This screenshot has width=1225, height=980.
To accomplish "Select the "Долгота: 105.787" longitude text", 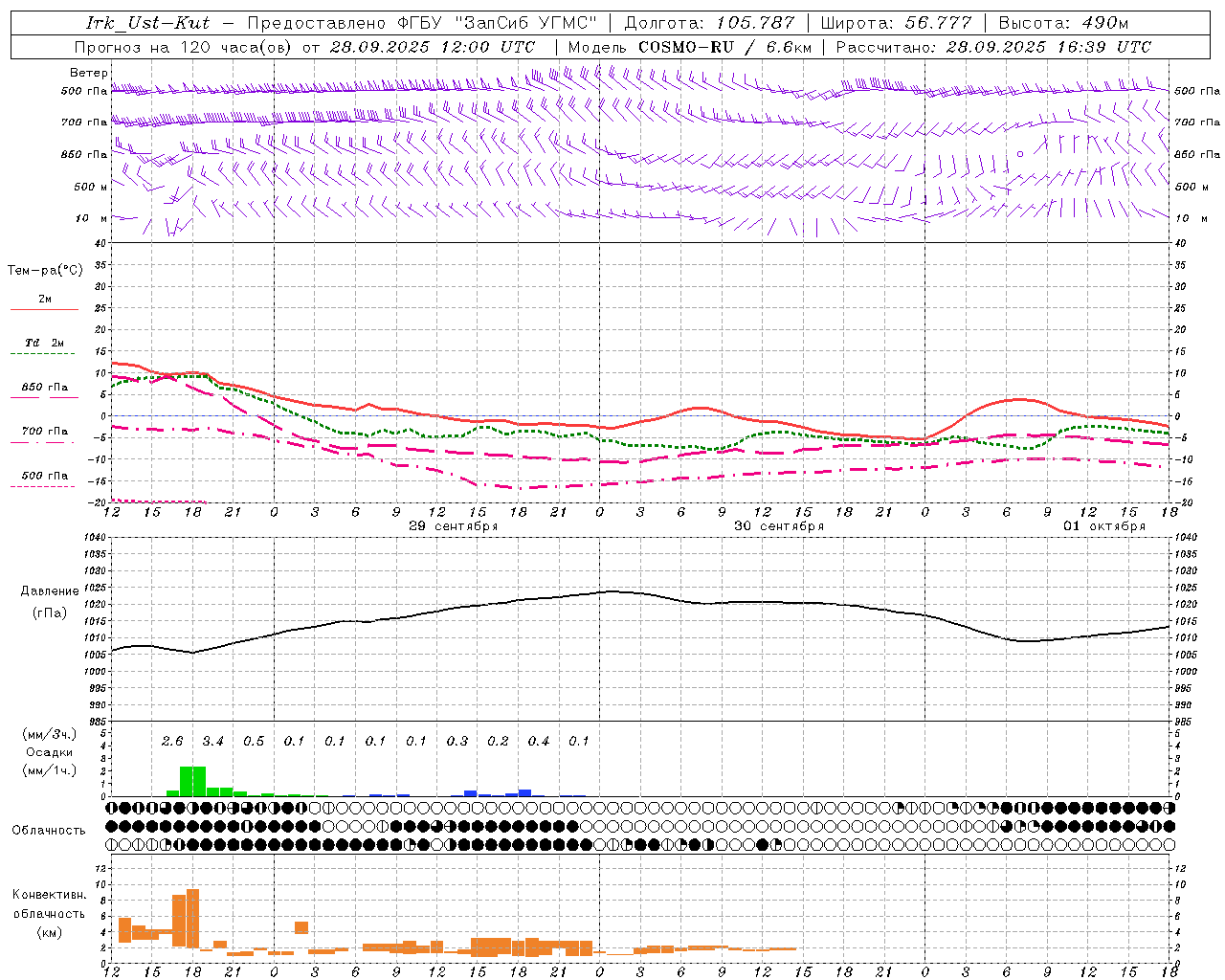I will tap(710, 23).
